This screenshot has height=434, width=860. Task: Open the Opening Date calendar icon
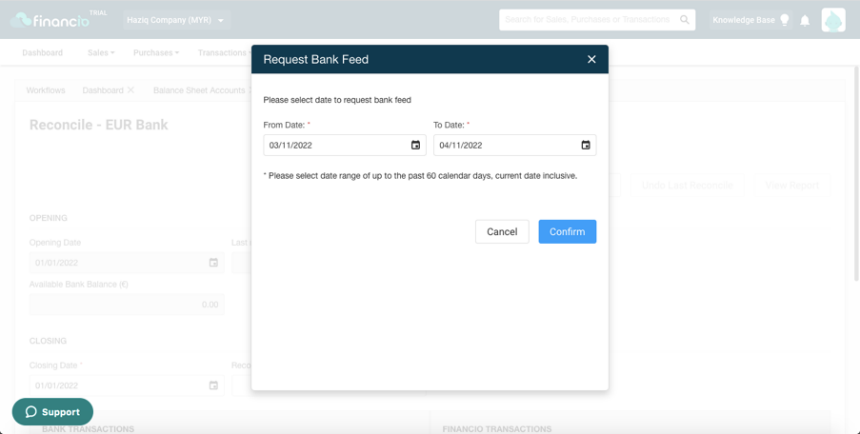[x=213, y=263]
